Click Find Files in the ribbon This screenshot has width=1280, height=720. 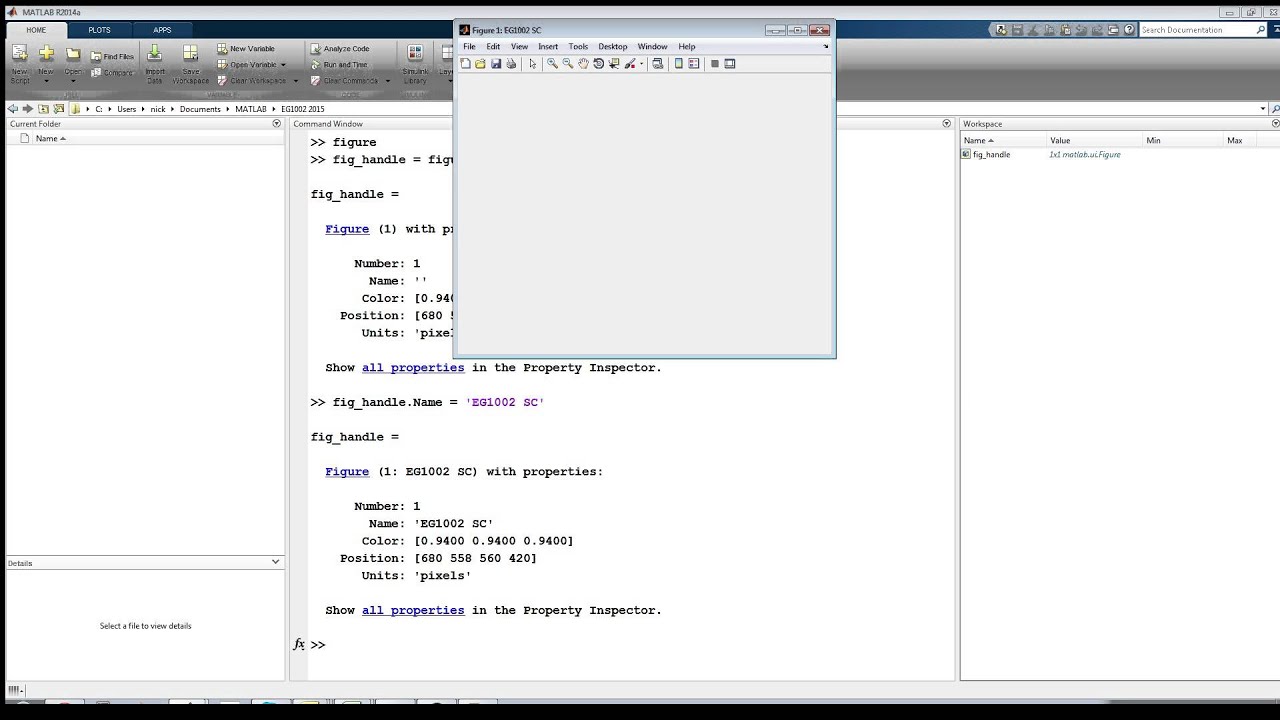point(112,57)
